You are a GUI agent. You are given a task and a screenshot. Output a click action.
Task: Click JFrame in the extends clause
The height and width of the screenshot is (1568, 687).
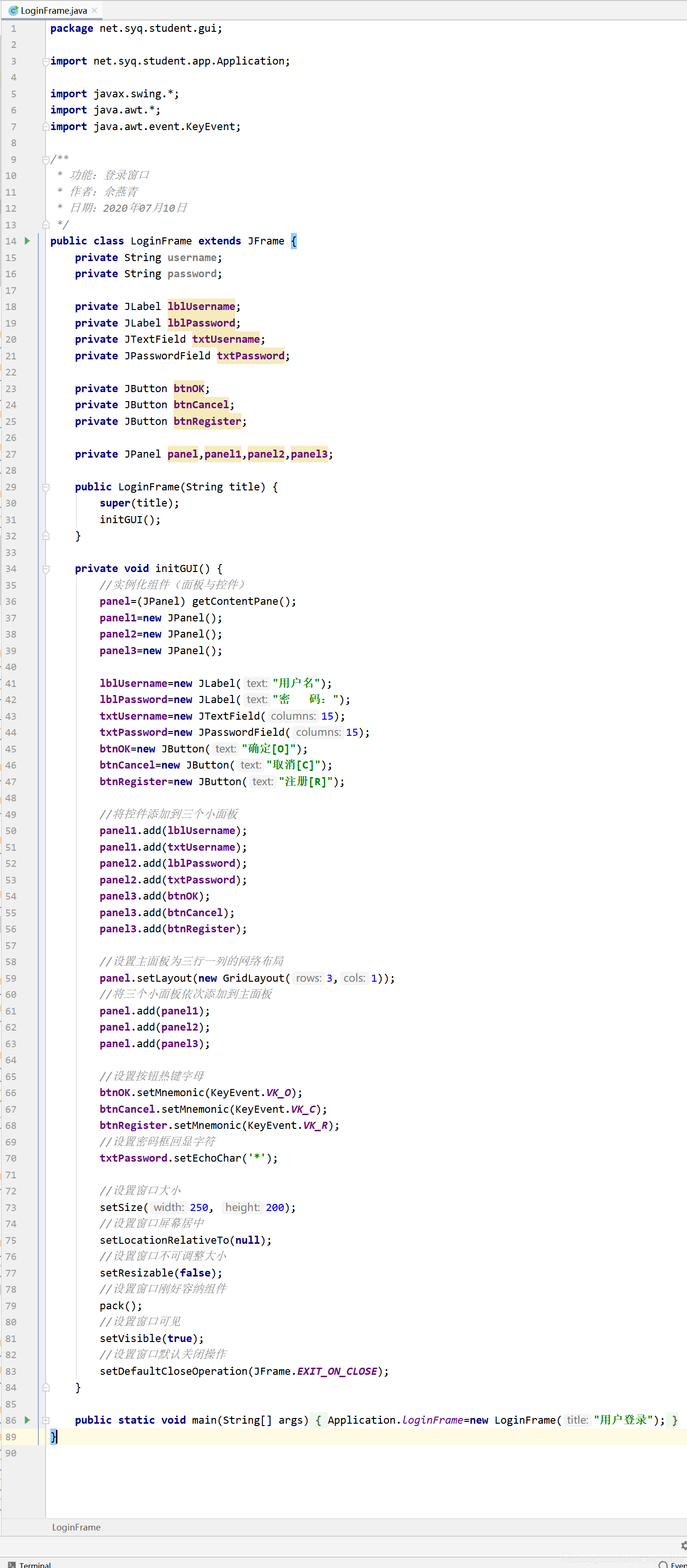click(266, 241)
